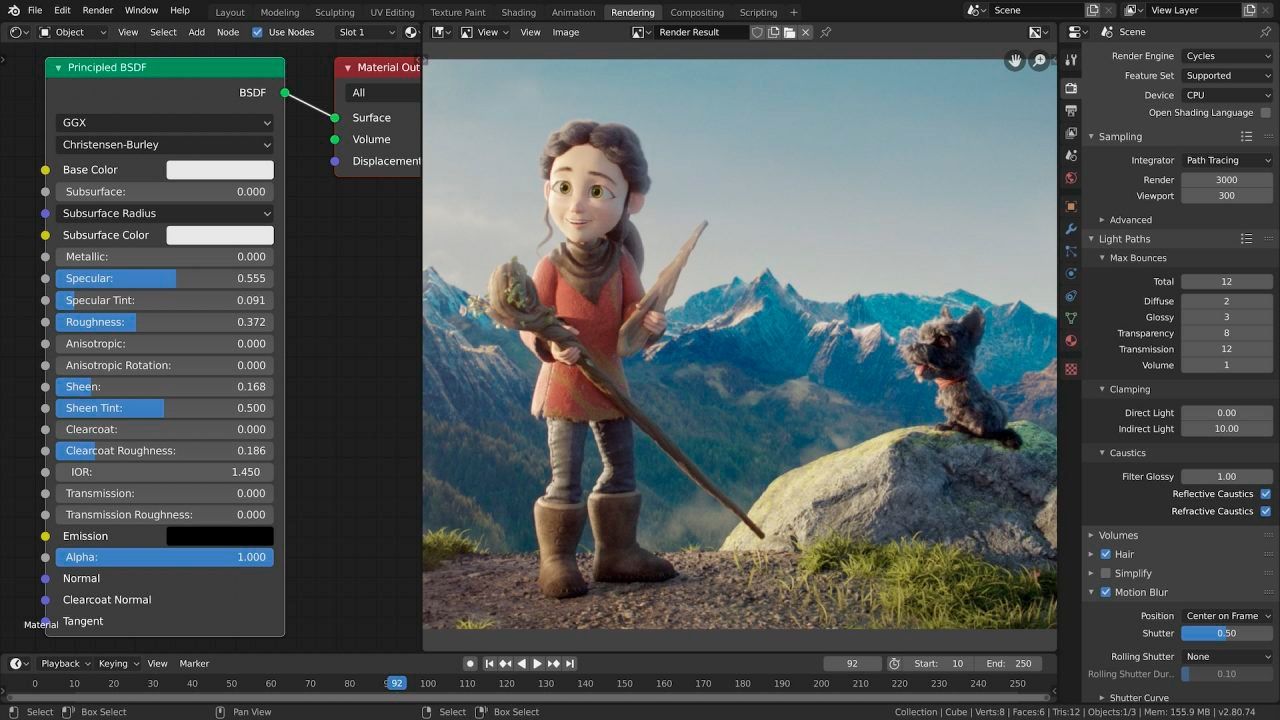Image resolution: width=1280 pixels, height=720 pixels.
Task: Open the Render Engine dropdown
Action: coord(1227,56)
